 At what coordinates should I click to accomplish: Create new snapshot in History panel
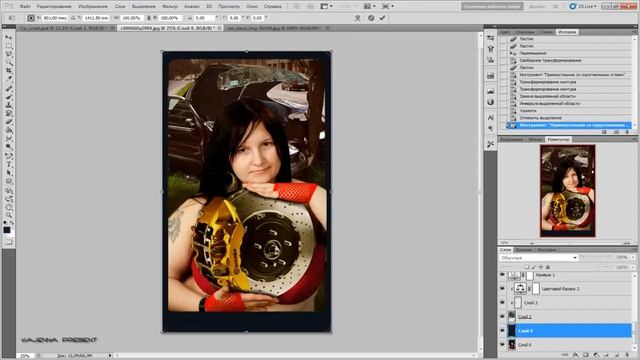(x=616, y=132)
